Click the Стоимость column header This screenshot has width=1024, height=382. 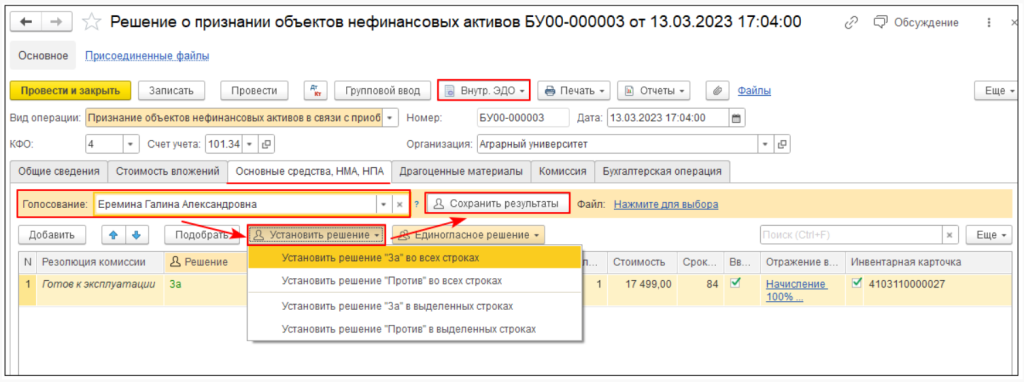[x=642, y=262]
